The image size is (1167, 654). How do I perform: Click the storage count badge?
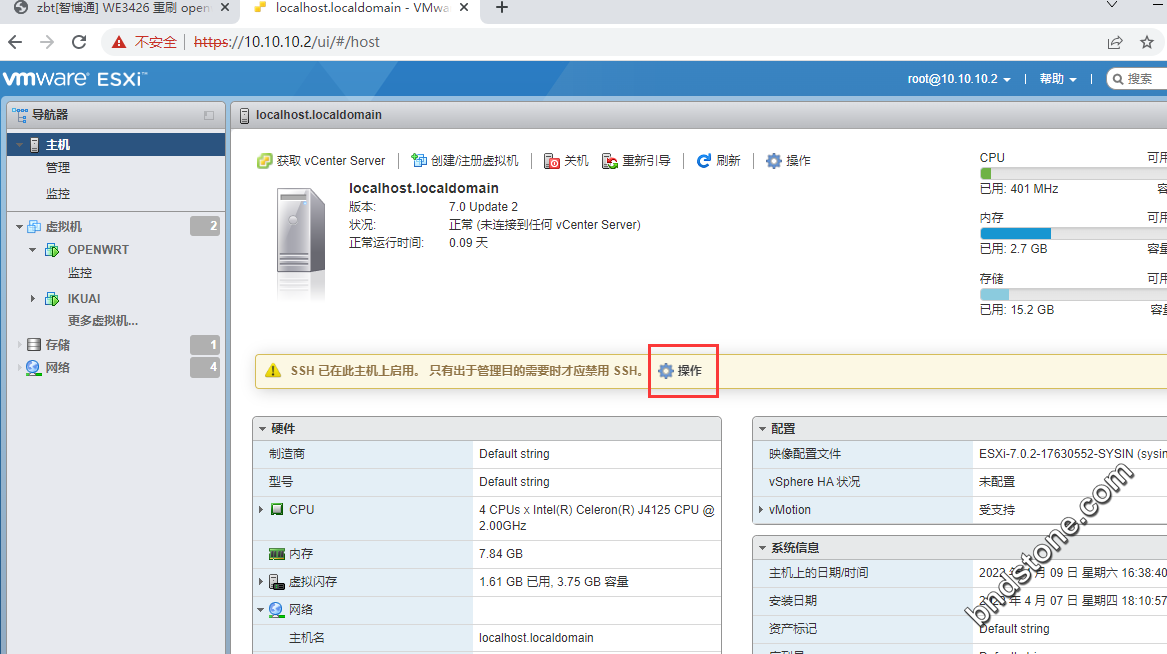point(205,344)
